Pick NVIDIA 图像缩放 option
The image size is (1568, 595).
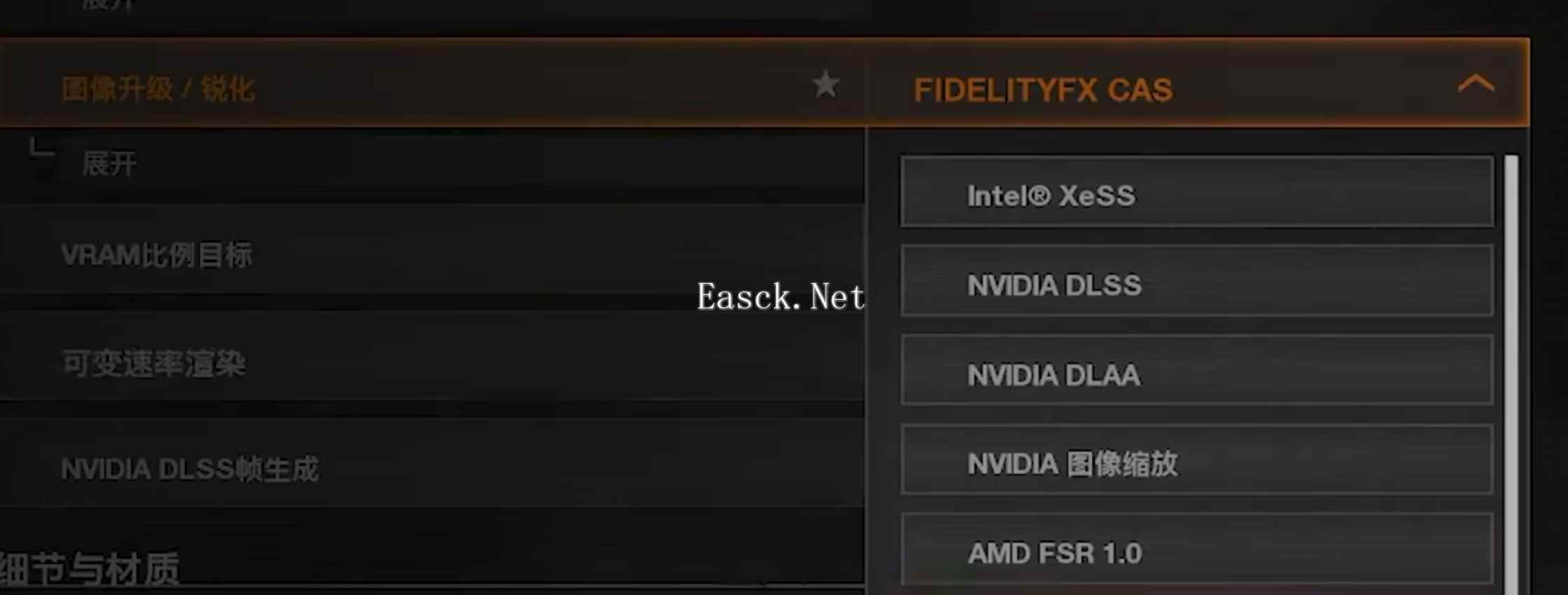[1197, 459]
